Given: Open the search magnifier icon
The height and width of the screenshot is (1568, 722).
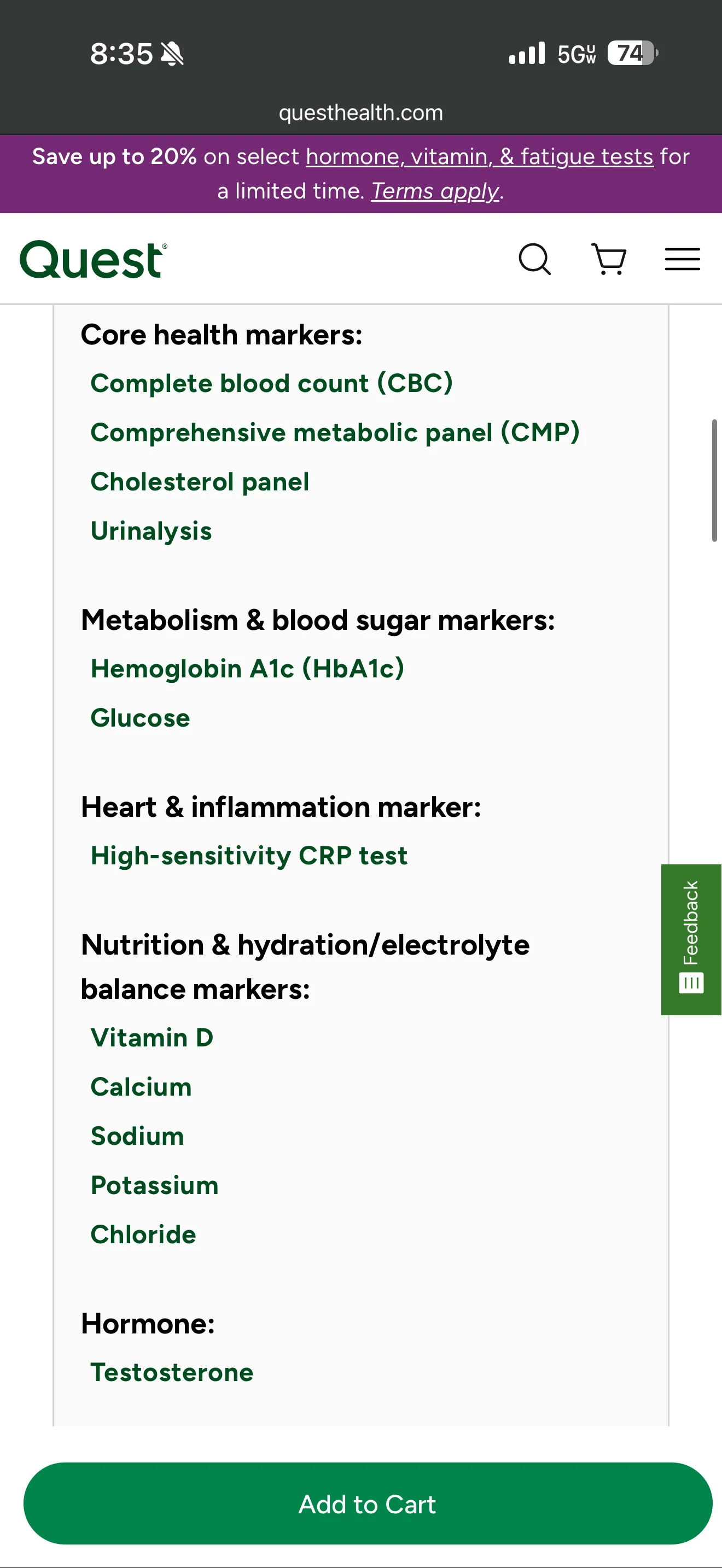Looking at the screenshot, I should click(x=534, y=260).
